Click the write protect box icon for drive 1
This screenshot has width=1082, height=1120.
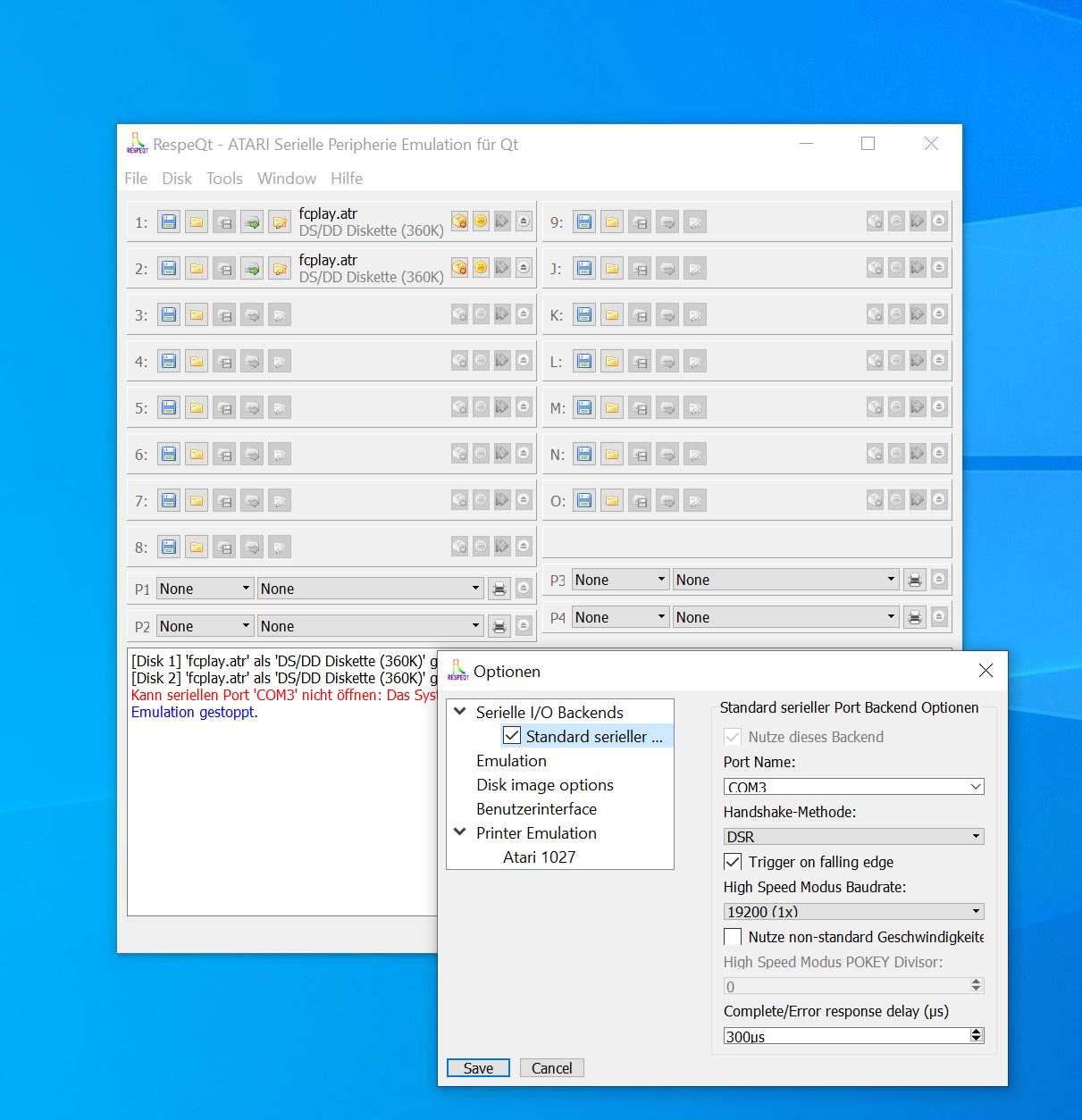(459, 221)
